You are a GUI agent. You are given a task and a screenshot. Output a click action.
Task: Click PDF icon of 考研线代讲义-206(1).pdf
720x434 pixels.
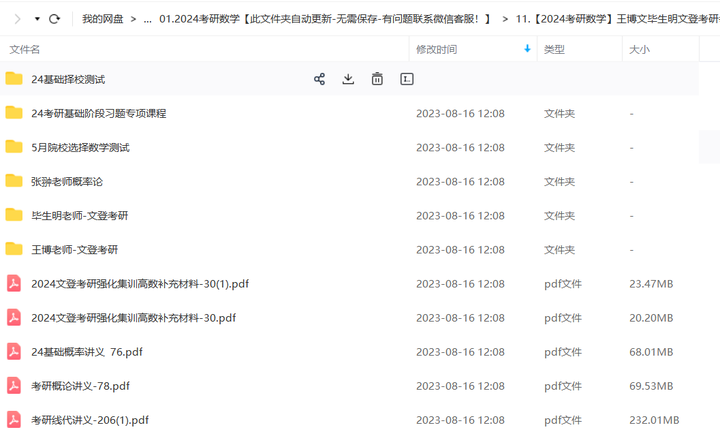(x=14, y=419)
